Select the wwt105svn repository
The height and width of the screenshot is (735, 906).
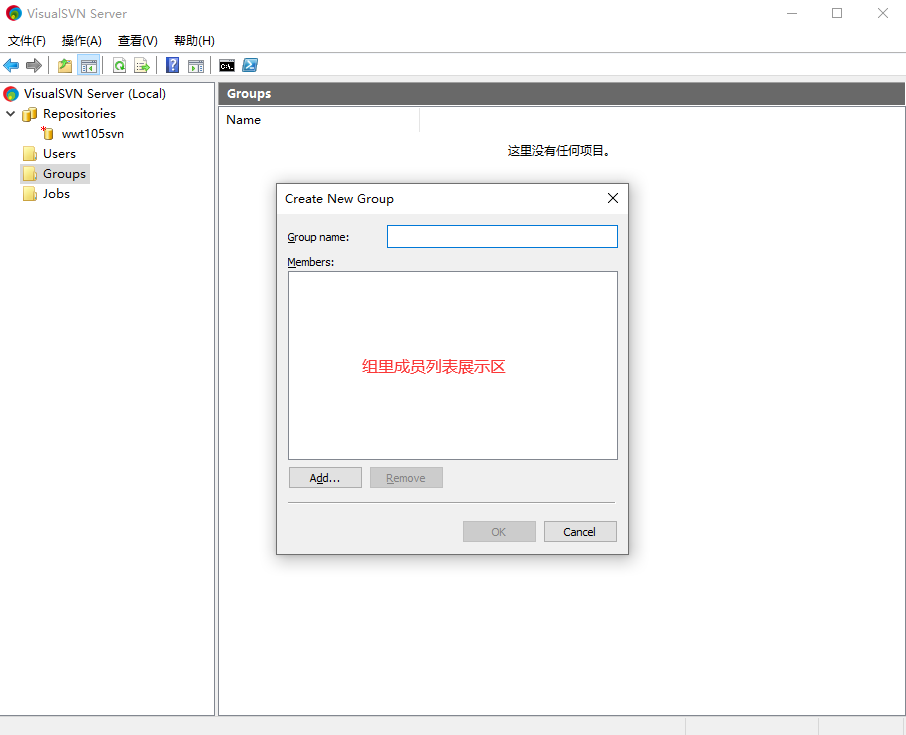click(92, 134)
